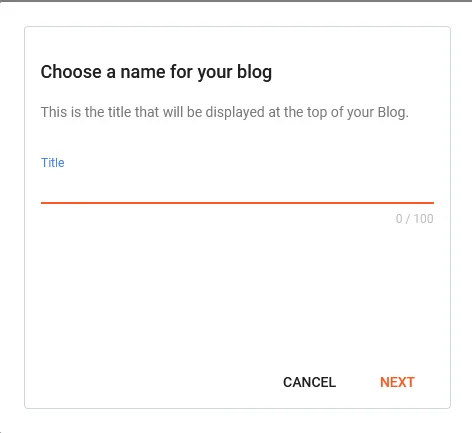Place the cursor in the blog title input
Image resolution: width=472 pixels, height=433 pixels.
(x=237, y=188)
